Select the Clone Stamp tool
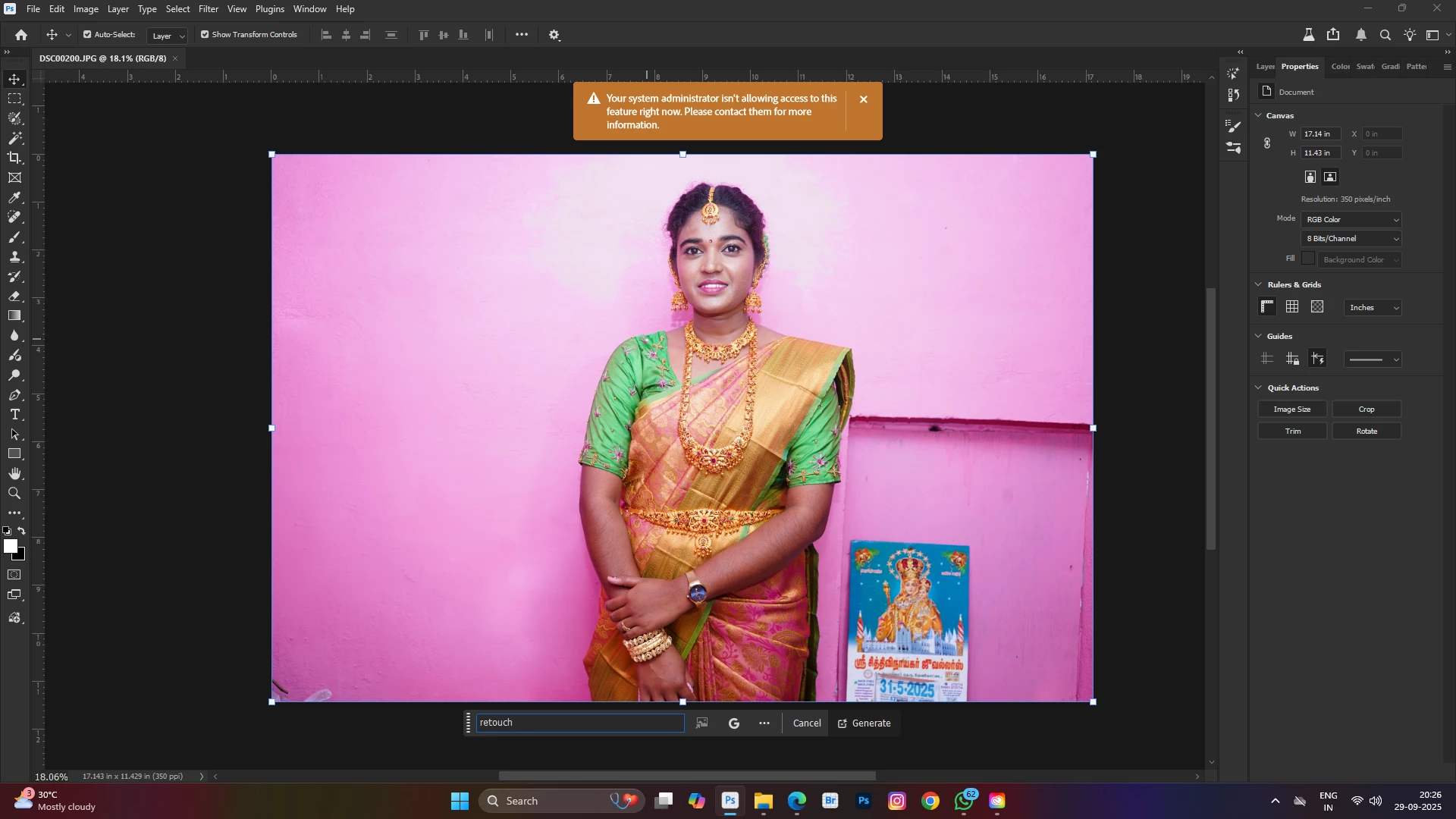 tap(14, 257)
